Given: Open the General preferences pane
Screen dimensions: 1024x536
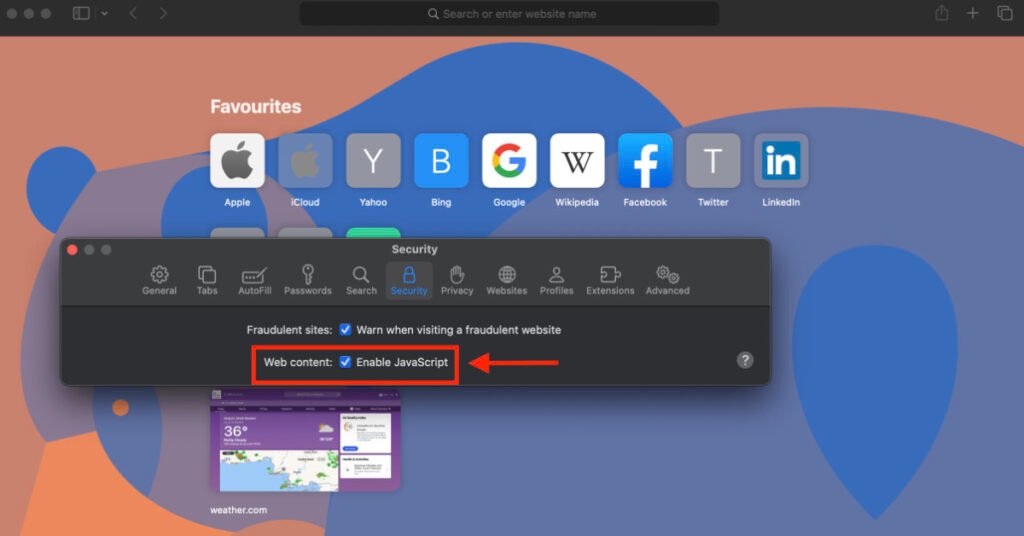Looking at the screenshot, I should tap(159, 280).
